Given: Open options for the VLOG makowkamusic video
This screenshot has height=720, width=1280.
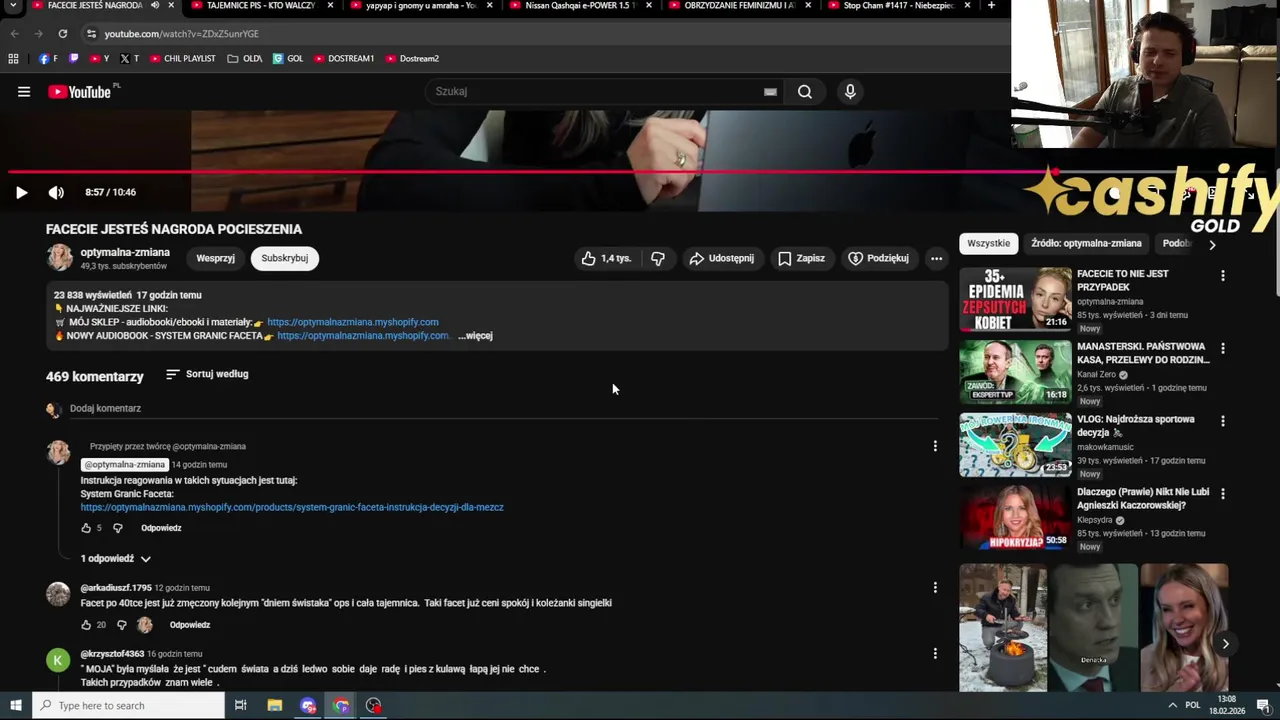Looking at the screenshot, I should point(1222,421).
